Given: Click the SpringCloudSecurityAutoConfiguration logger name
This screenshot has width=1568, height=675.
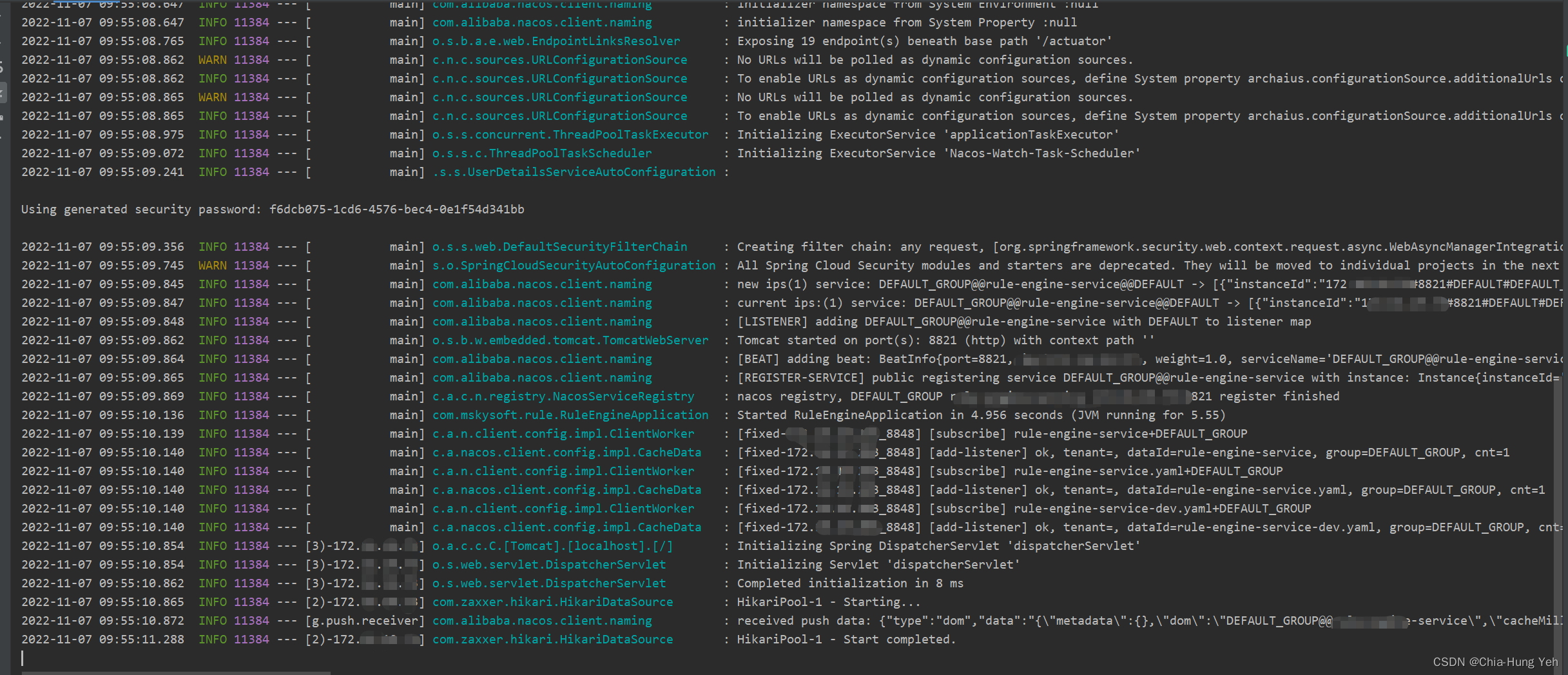Looking at the screenshot, I should pyautogui.click(x=573, y=265).
